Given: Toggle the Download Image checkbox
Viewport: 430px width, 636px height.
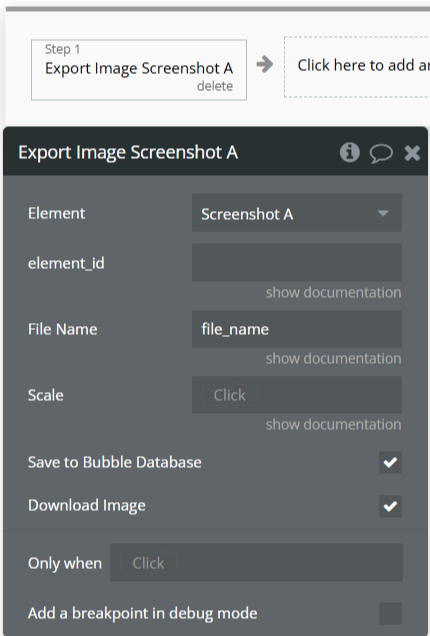Looking at the screenshot, I should coord(390,506).
